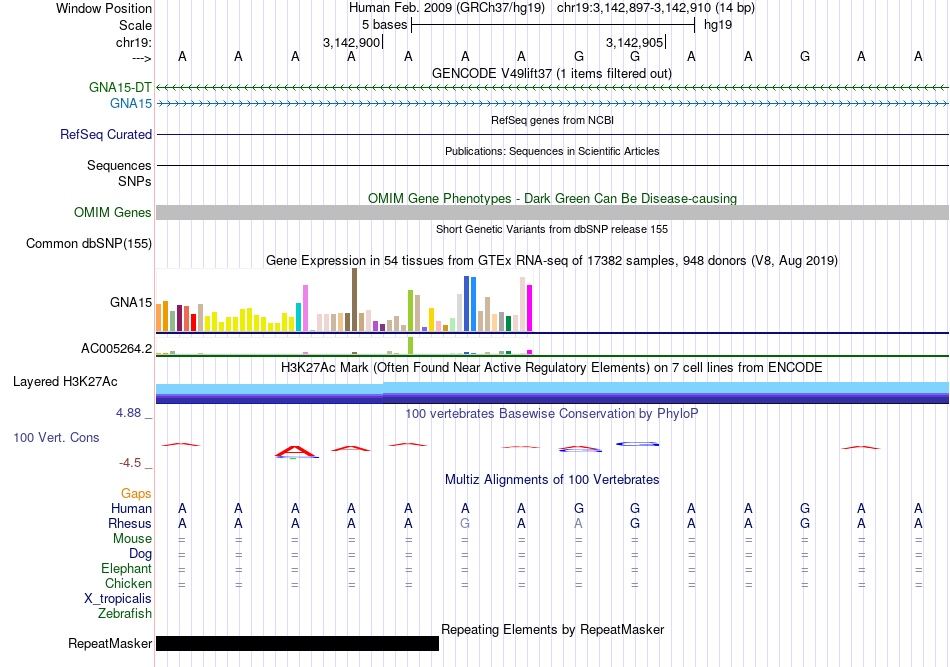
Task: Select the X_tropicalis species label
Action: coord(118,599)
